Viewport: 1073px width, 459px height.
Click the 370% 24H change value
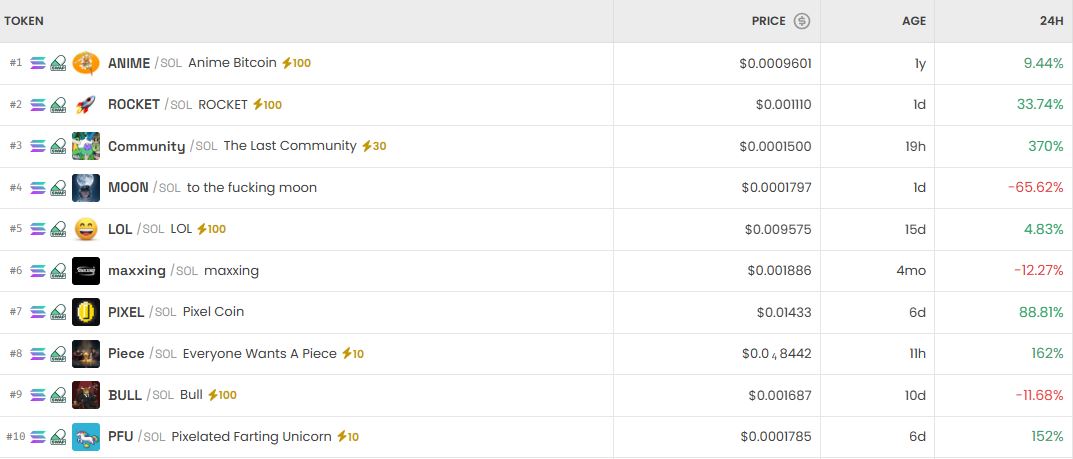tap(1045, 146)
